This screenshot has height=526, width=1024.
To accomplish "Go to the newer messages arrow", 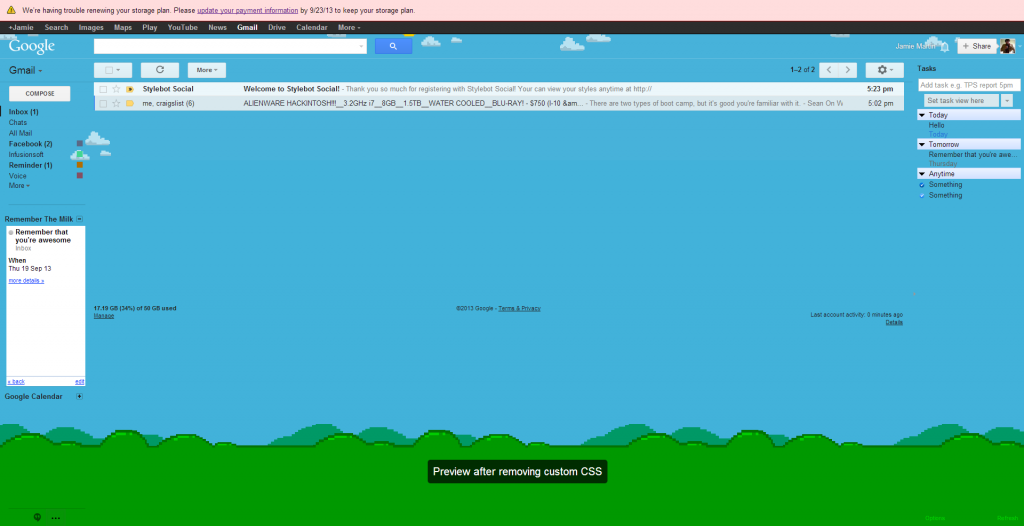I will click(x=829, y=70).
